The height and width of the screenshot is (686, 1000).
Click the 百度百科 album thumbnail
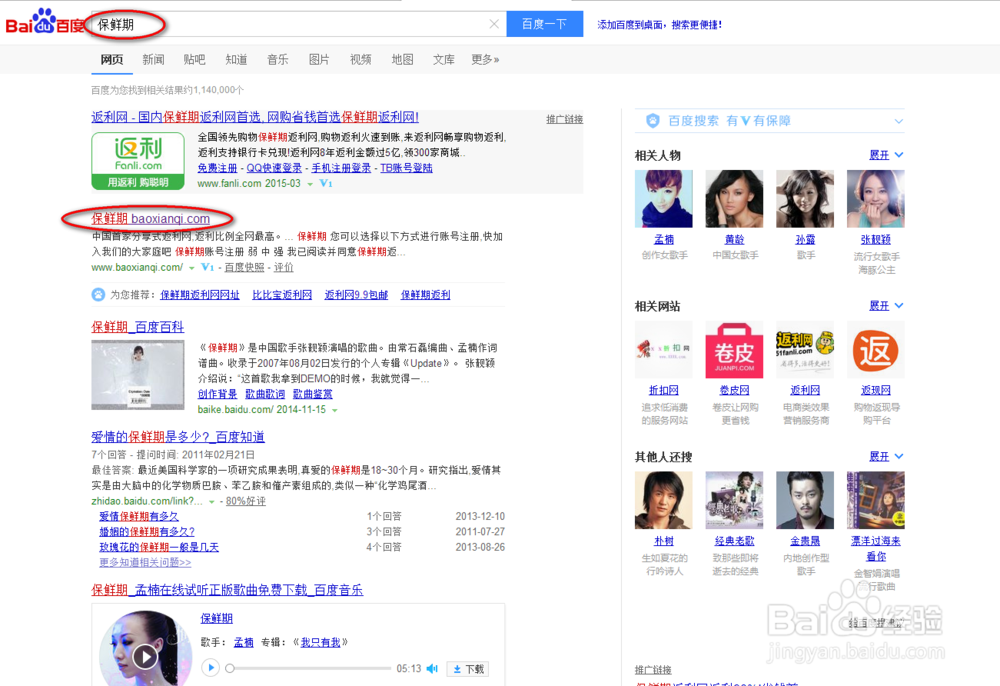click(x=138, y=375)
